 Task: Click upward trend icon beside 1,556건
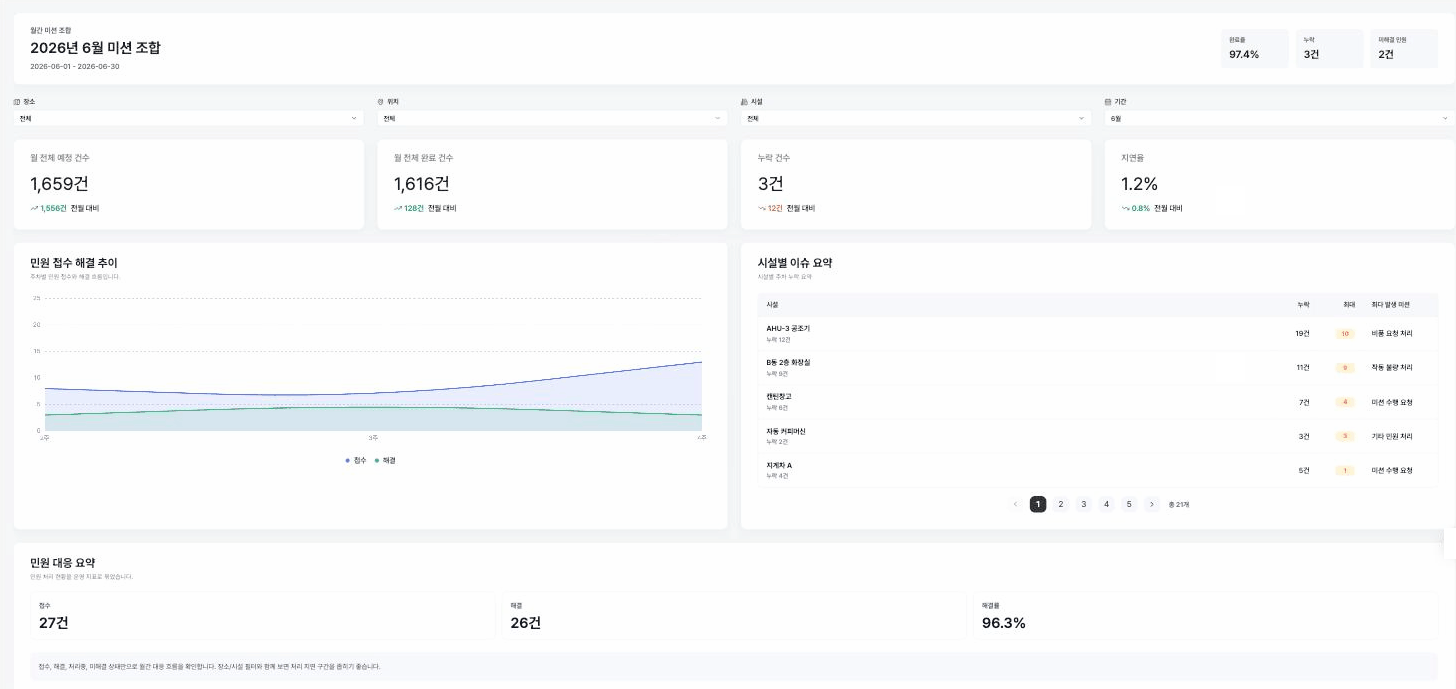pos(34,208)
